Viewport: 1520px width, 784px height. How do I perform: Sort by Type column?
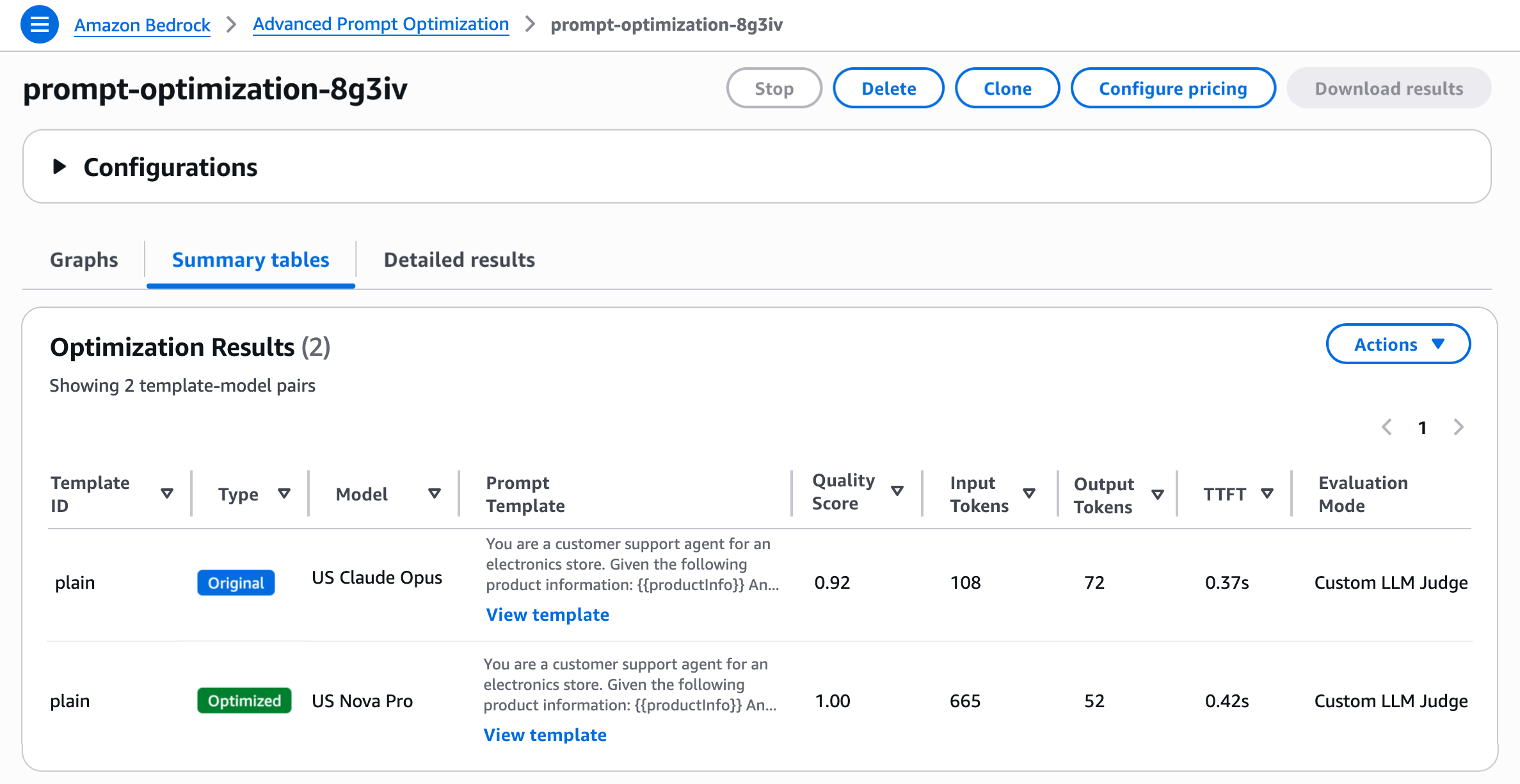[x=284, y=493]
